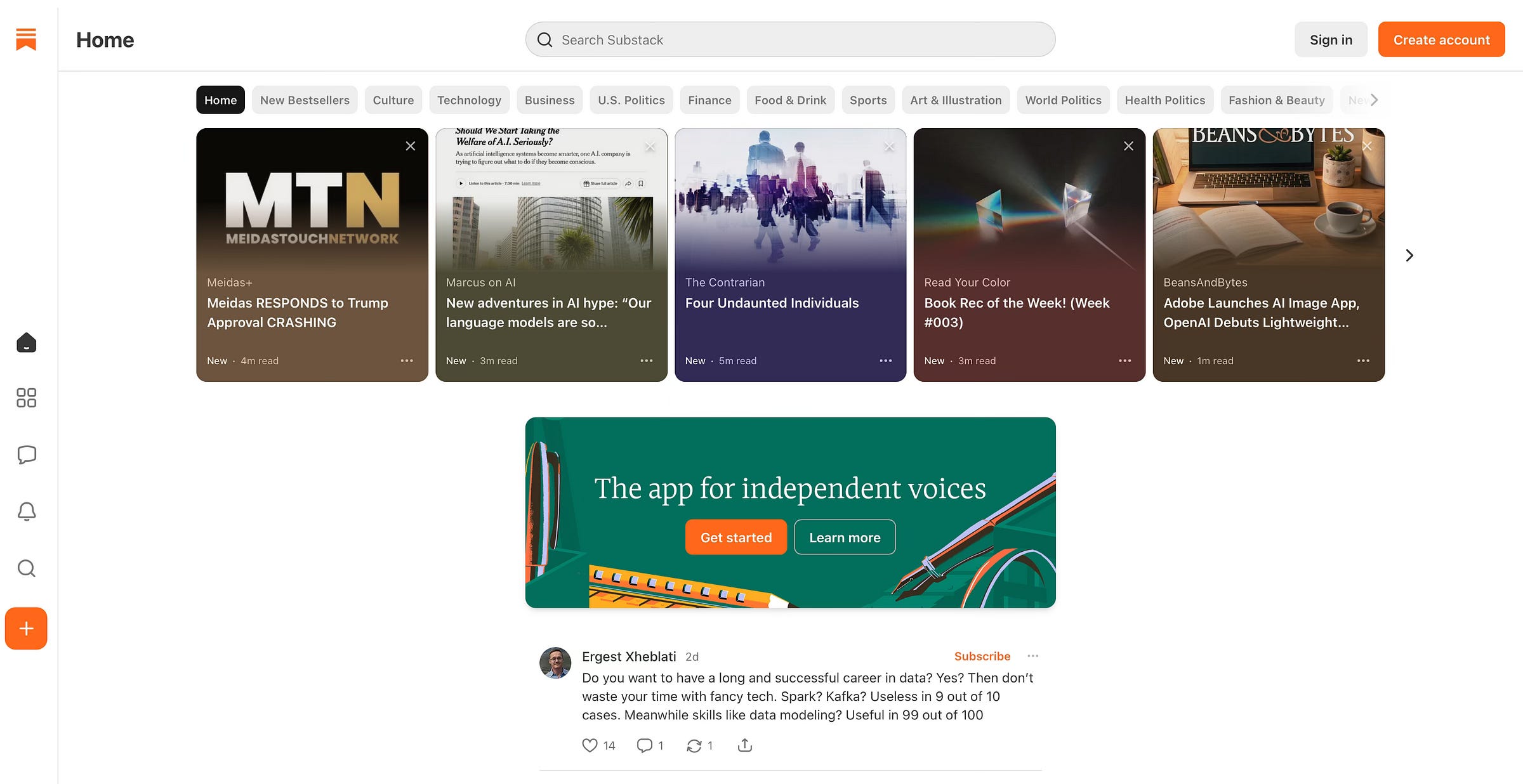Screen dimensions: 1523x784
Task: Dismiss the Read Your Color card
Action: pos(1128,146)
